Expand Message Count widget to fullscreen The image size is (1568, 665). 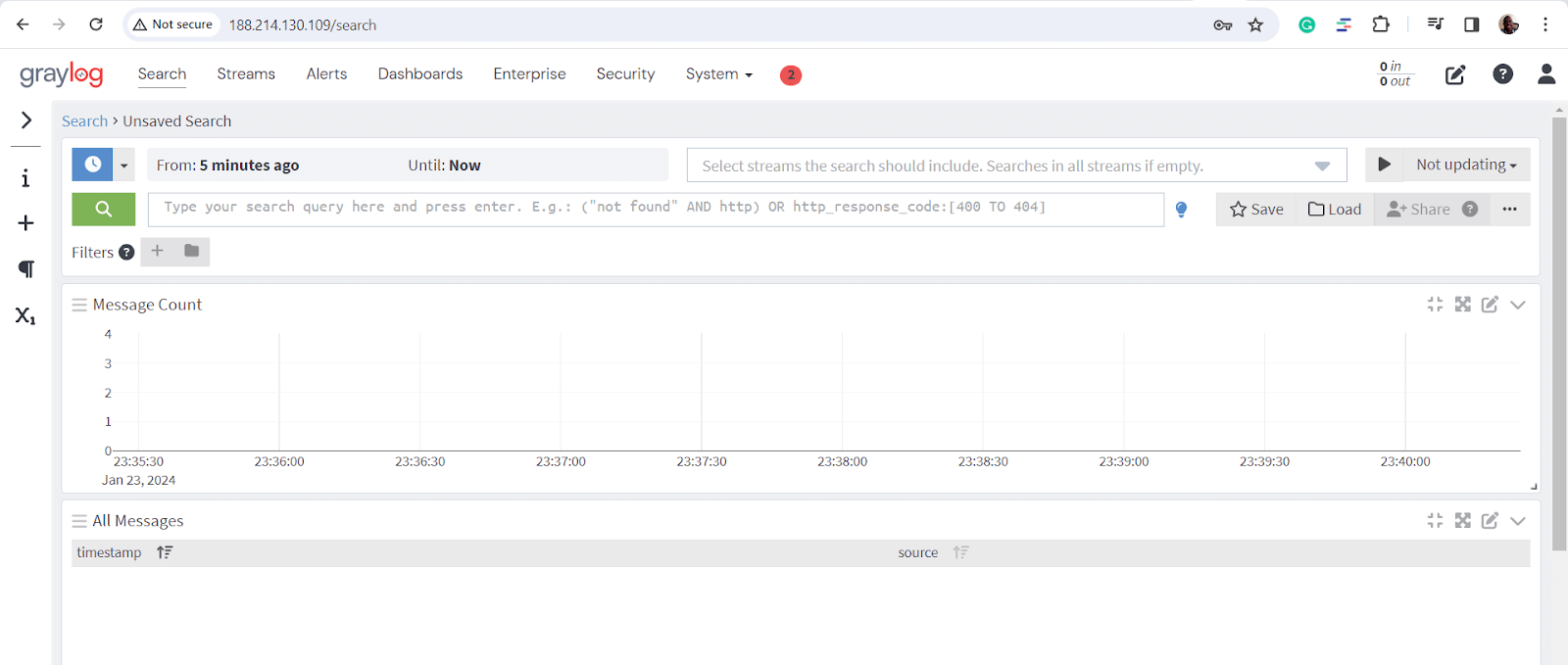click(1462, 305)
